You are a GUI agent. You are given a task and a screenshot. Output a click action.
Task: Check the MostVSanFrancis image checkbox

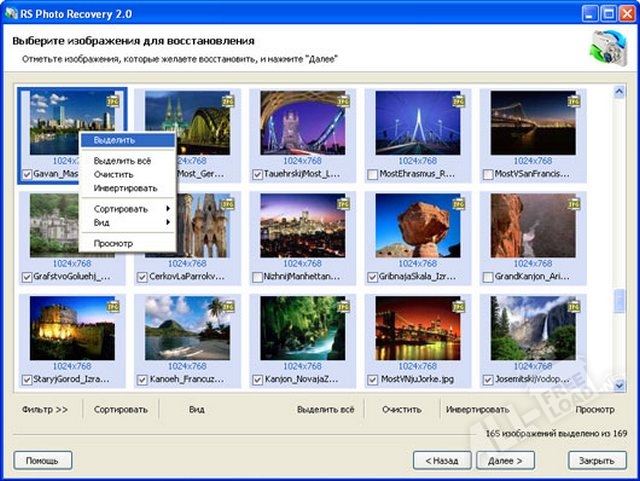[488, 174]
